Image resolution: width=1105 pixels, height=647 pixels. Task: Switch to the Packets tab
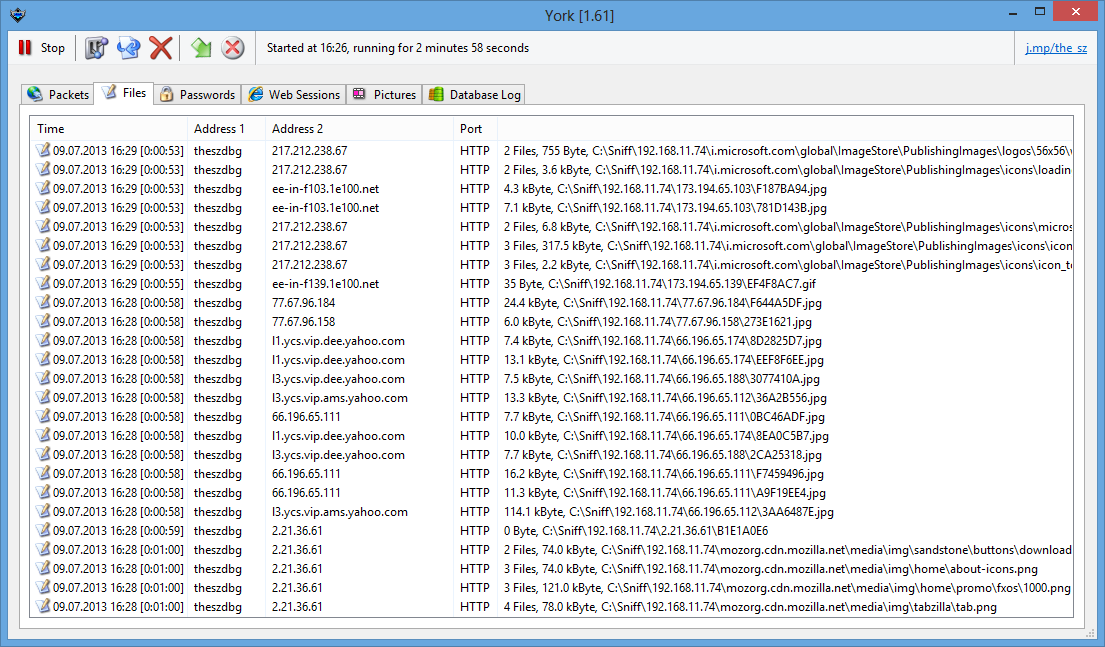point(58,94)
